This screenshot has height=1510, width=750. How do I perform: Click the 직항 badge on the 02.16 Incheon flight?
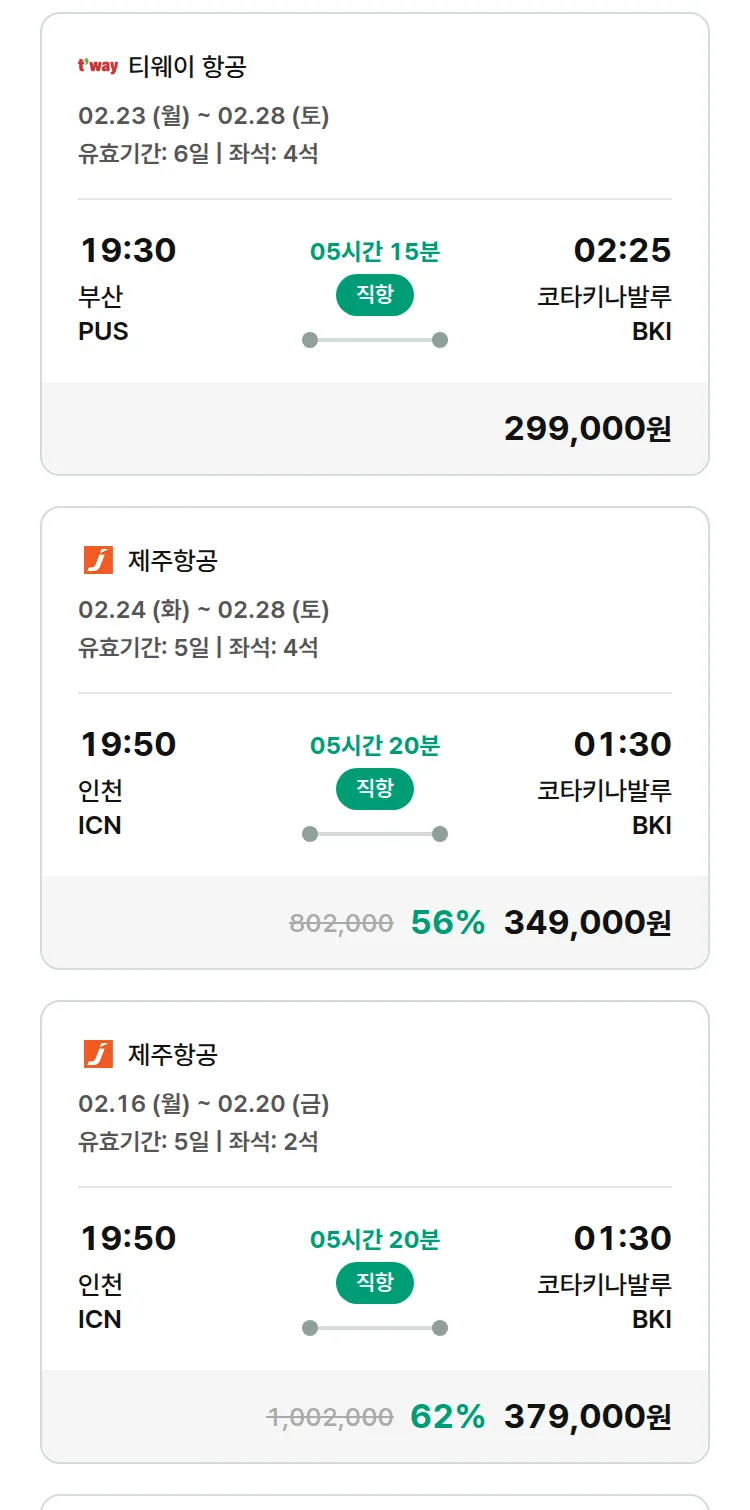point(374,1283)
